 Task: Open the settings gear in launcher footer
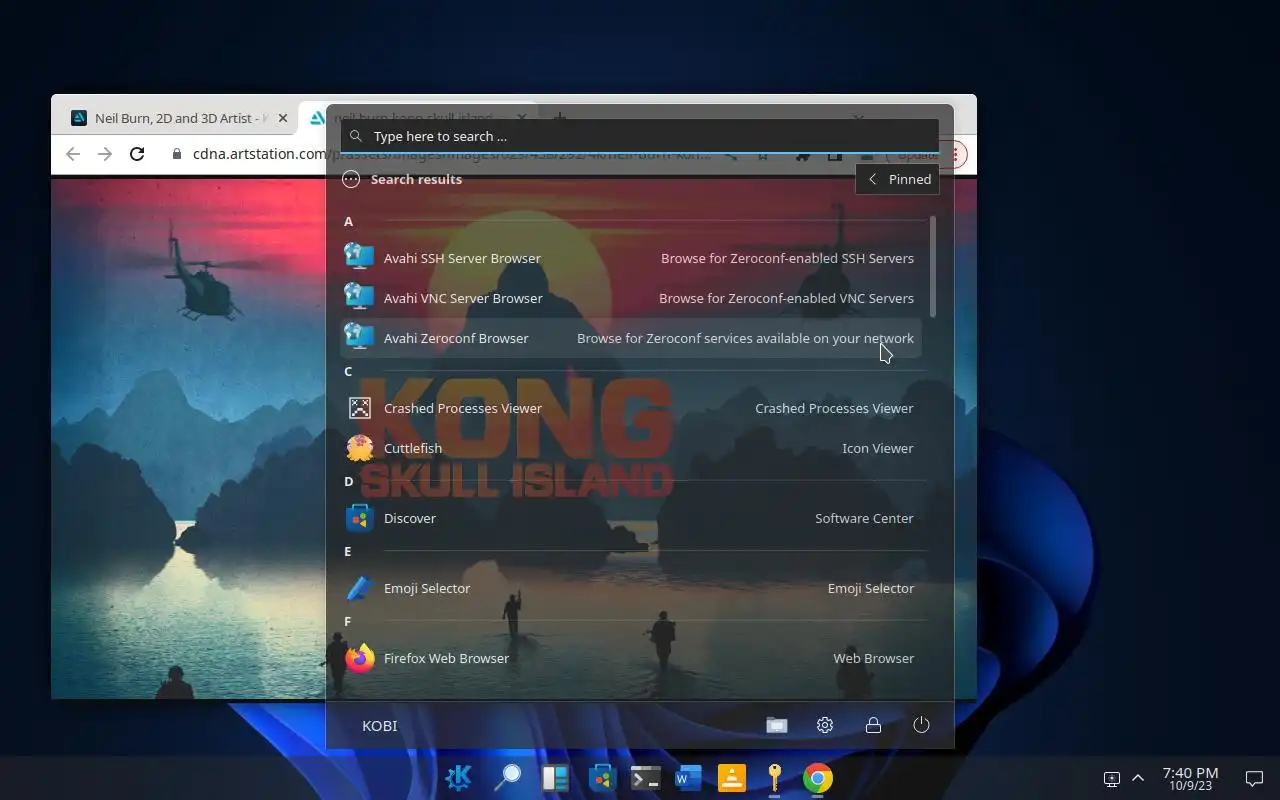(824, 725)
